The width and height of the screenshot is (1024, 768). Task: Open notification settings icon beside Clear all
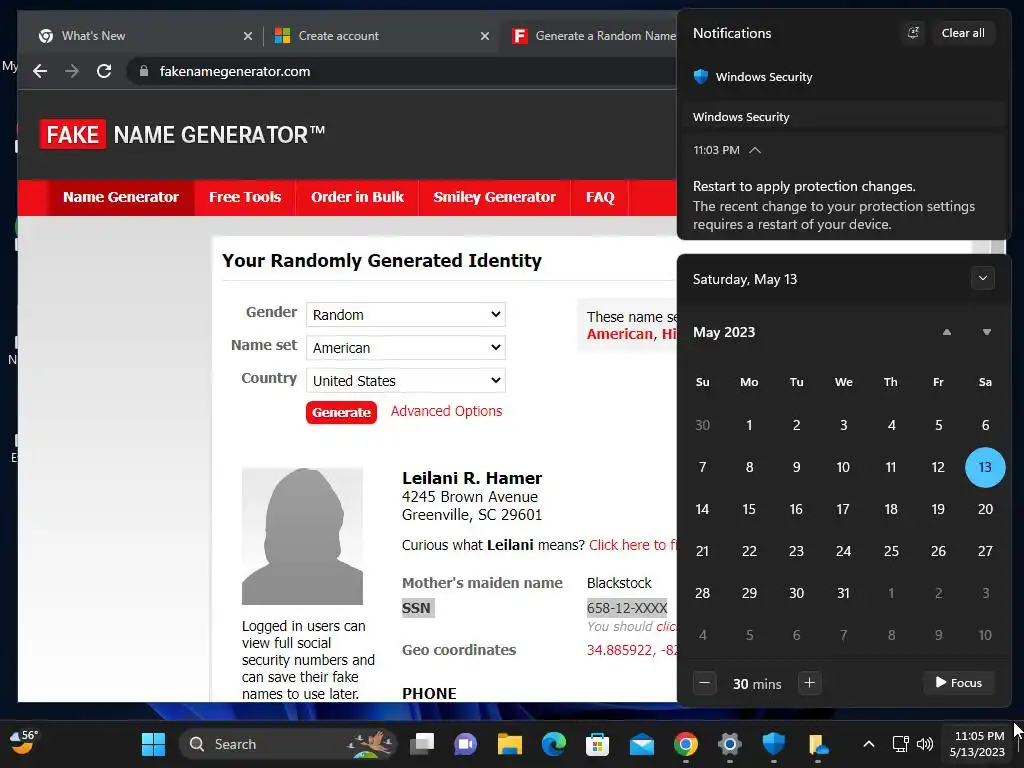click(913, 33)
